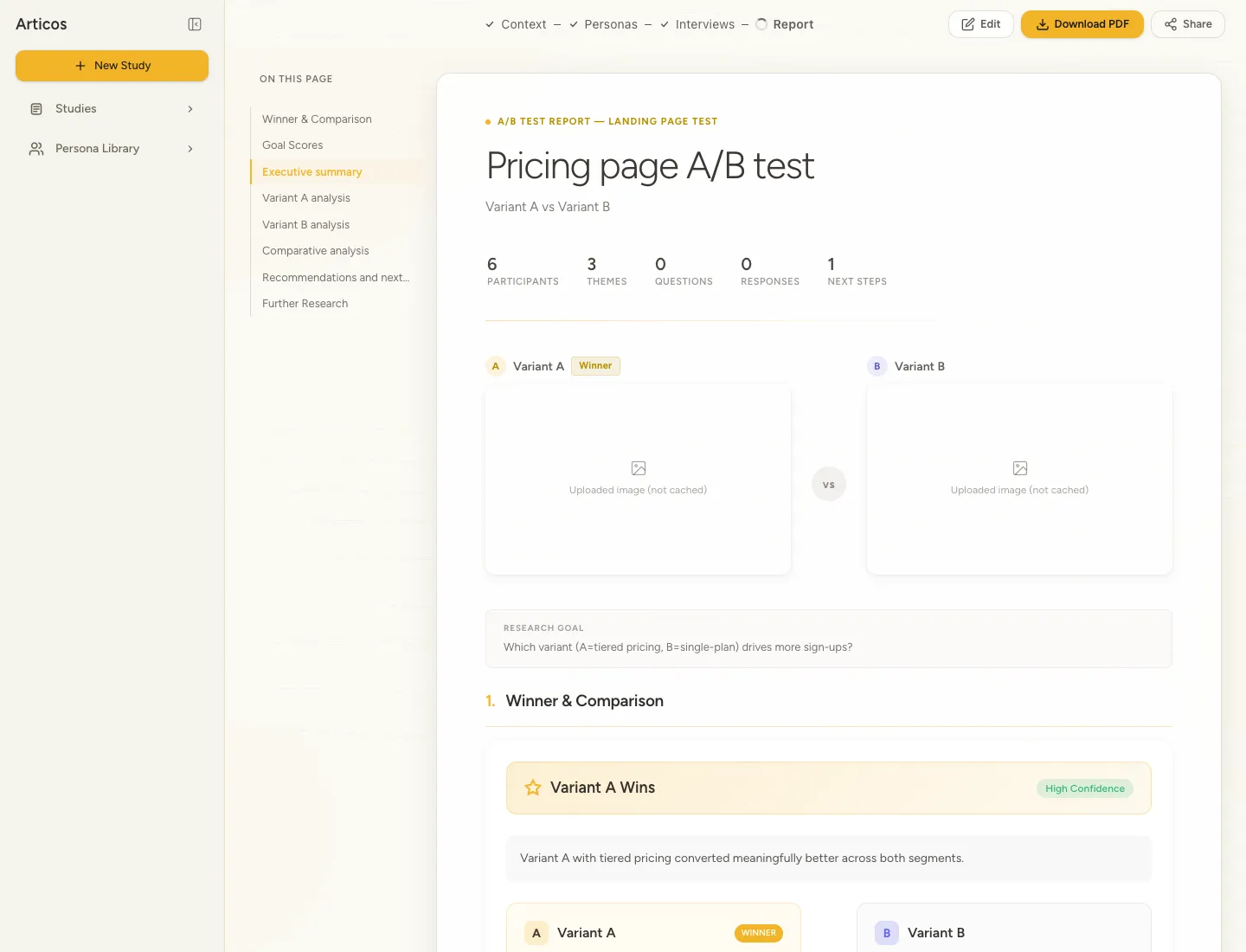This screenshot has width=1246, height=952.
Task: Click the Pricing page A/B test title
Action: (651, 165)
